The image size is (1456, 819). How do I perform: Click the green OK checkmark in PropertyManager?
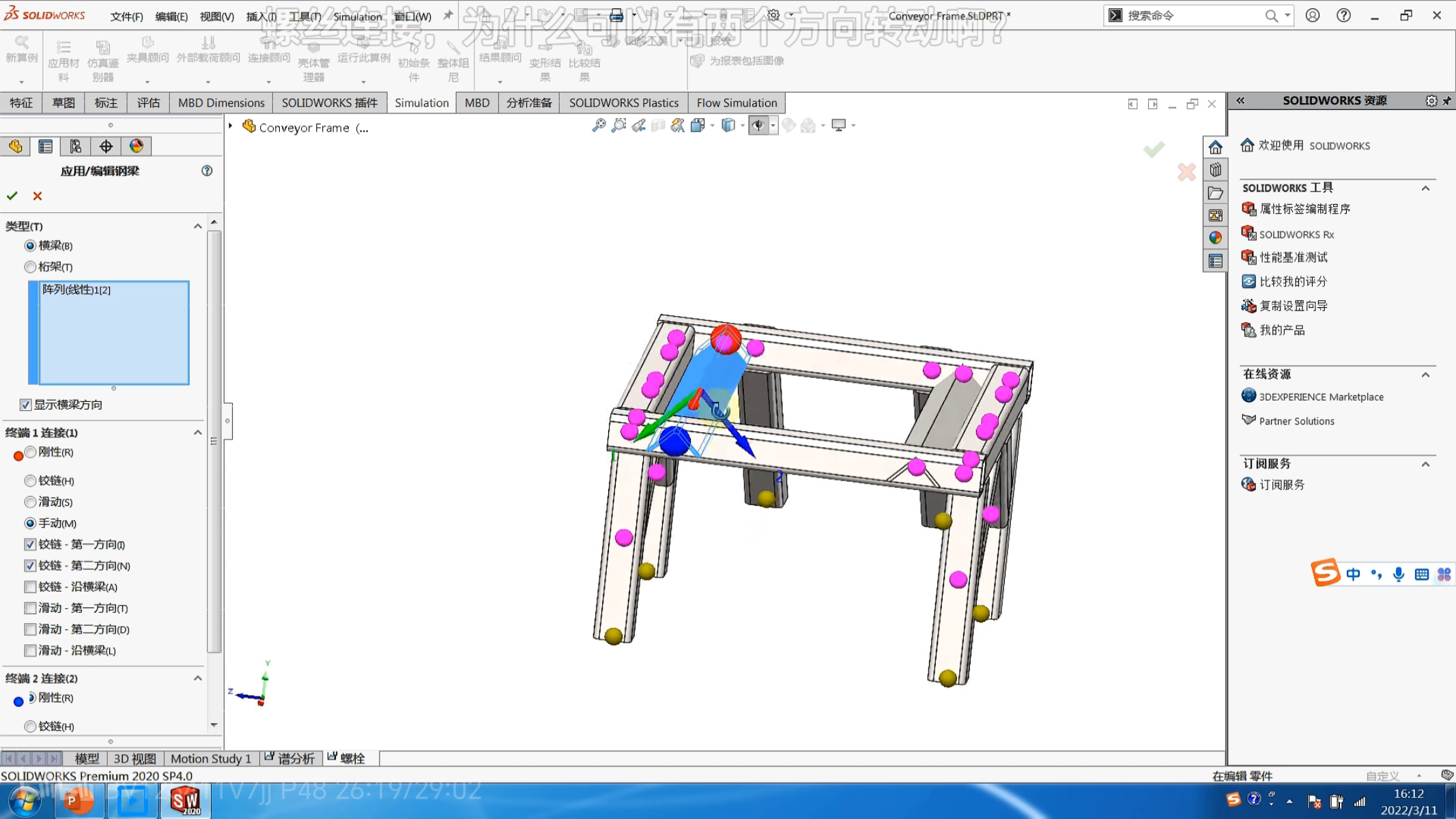pyautogui.click(x=12, y=196)
